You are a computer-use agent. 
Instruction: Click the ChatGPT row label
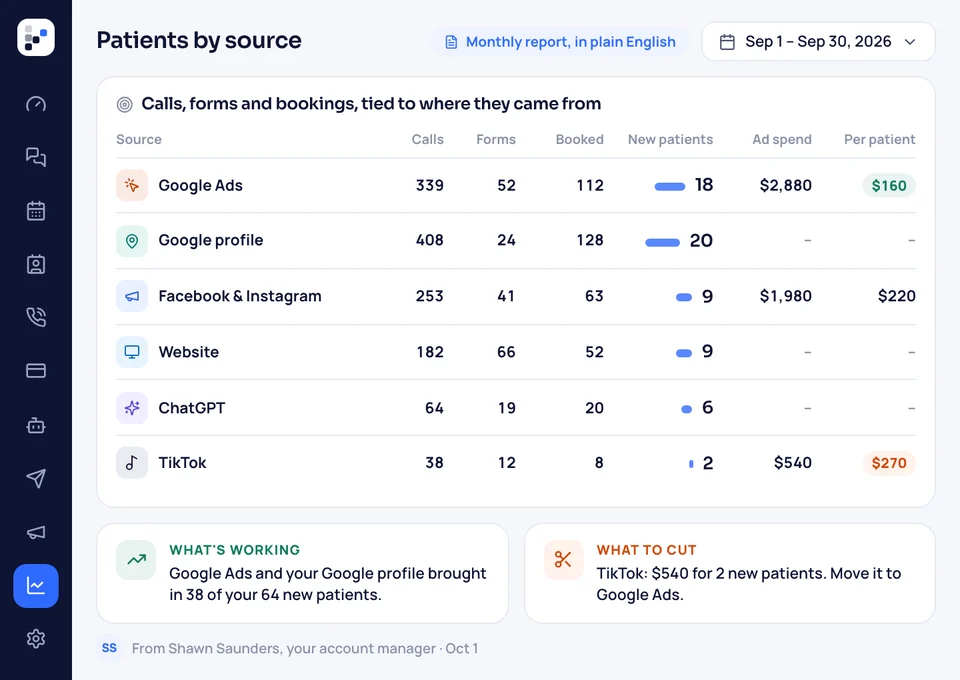(x=192, y=408)
